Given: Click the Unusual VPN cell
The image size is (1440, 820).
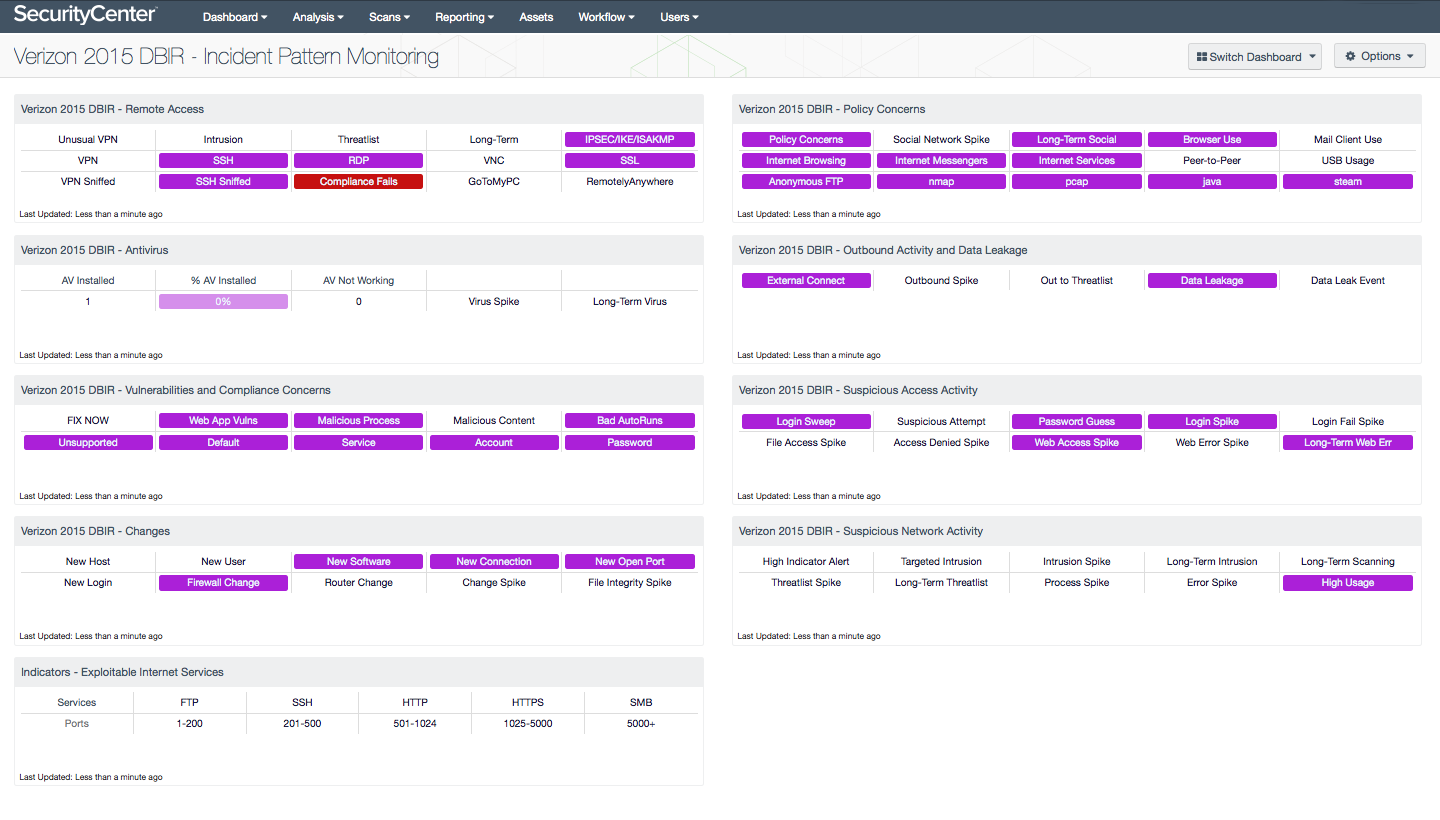Looking at the screenshot, I should click(x=88, y=140).
